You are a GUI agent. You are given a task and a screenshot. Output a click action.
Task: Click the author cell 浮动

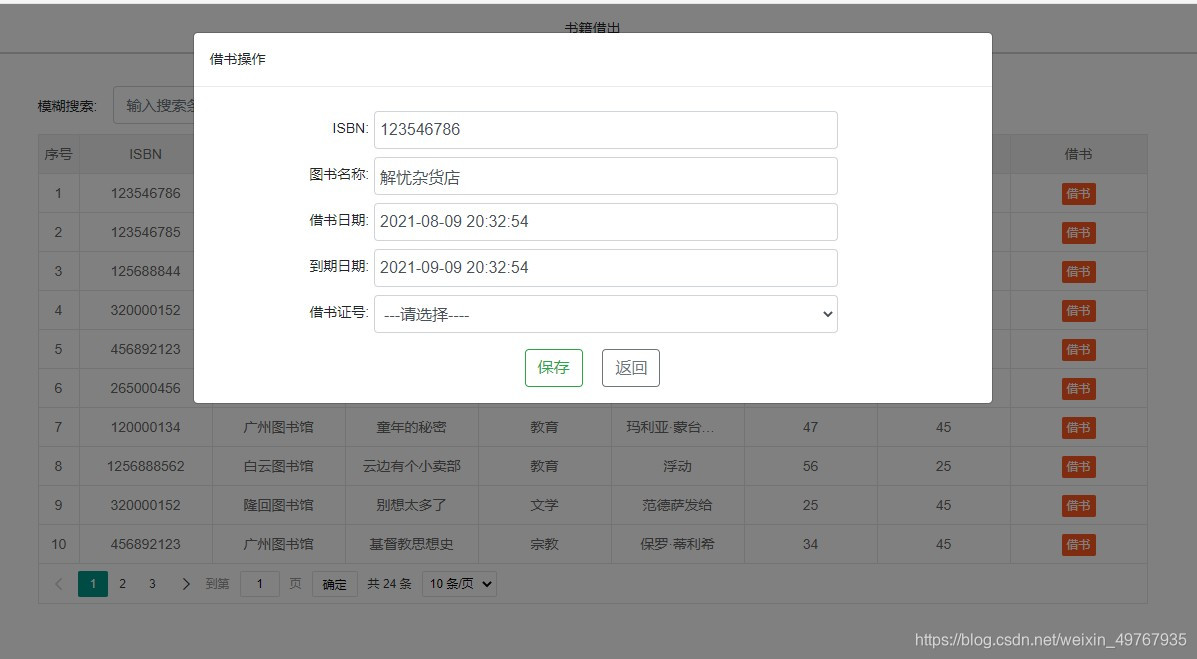pyautogui.click(x=677, y=467)
